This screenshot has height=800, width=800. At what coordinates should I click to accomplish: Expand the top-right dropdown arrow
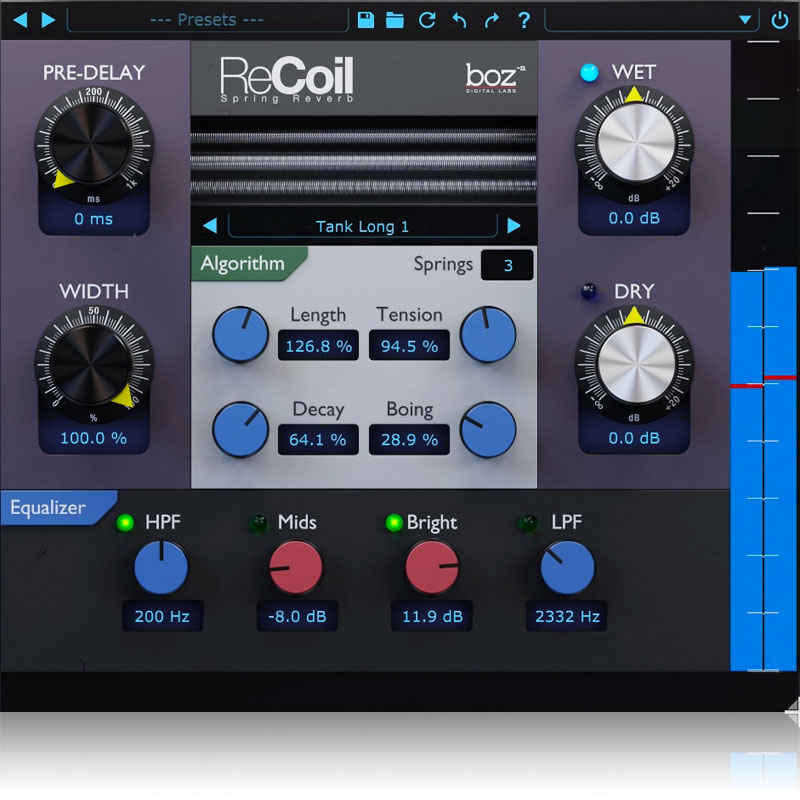click(x=744, y=20)
